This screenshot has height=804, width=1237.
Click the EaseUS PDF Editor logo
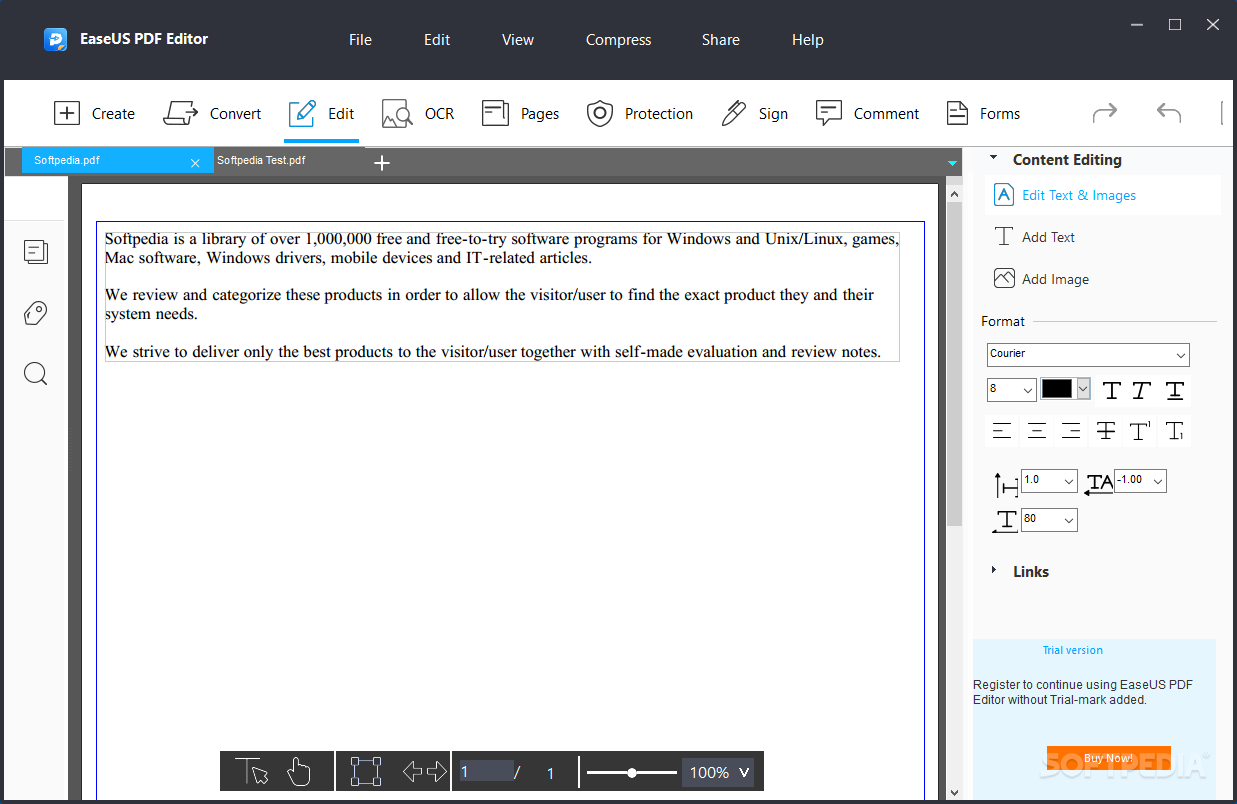55,39
